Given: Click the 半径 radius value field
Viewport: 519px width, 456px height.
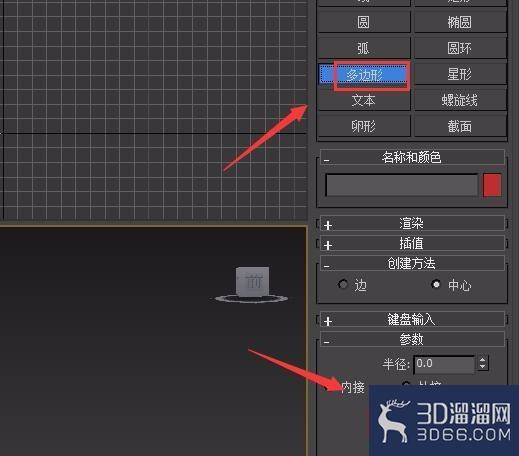Looking at the screenshot, I should pos(444,364).
